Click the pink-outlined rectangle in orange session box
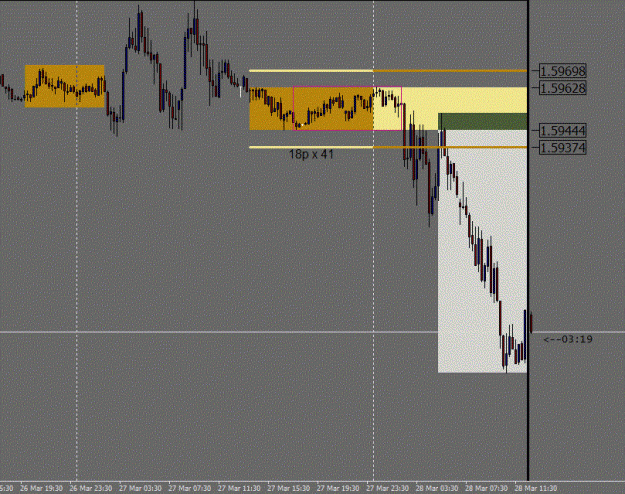 pos(347,108)
